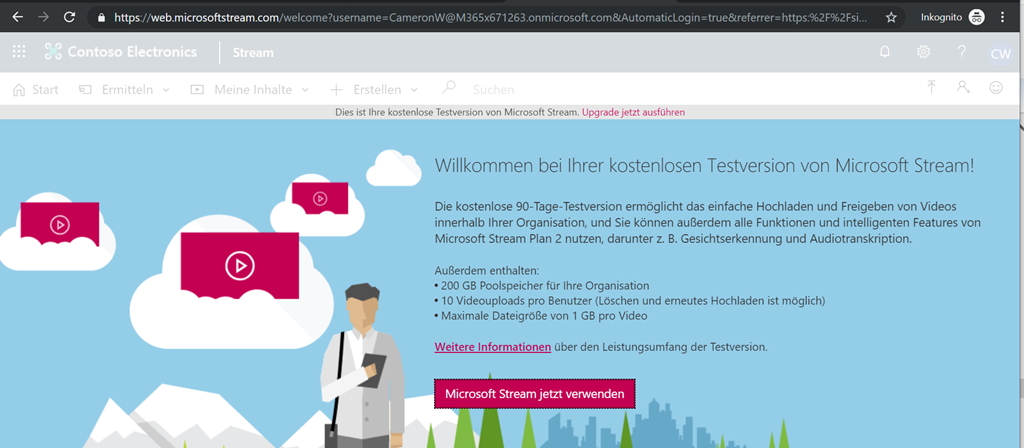Click 'Außerdem enthalten:' text

point(487,270)
